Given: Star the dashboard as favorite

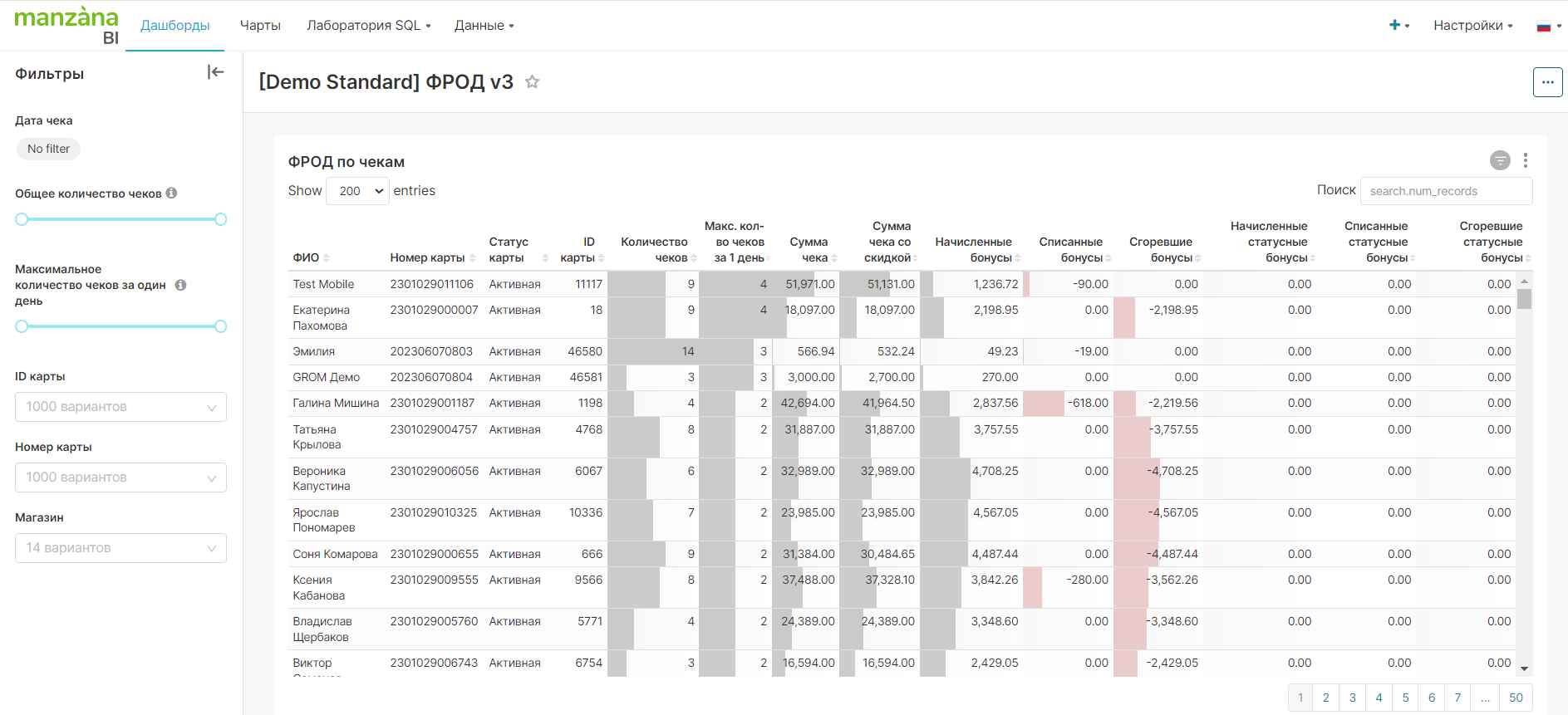Looking at the screenshot, I should tap(533, 82).
